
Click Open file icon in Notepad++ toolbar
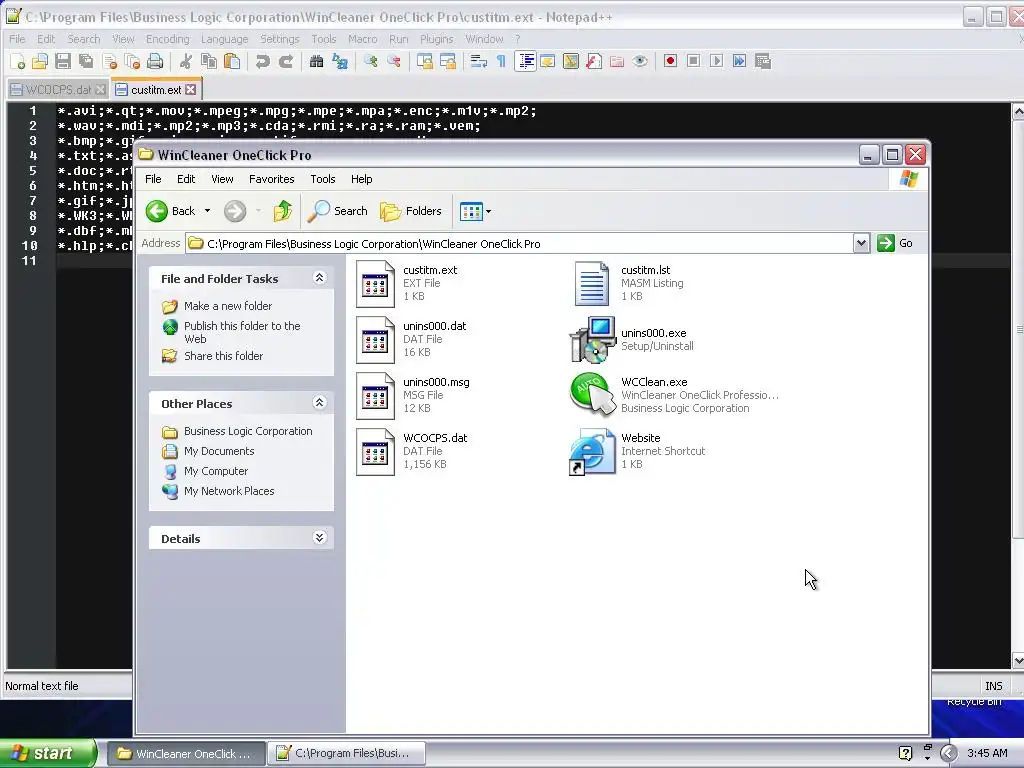click(40, 61)
